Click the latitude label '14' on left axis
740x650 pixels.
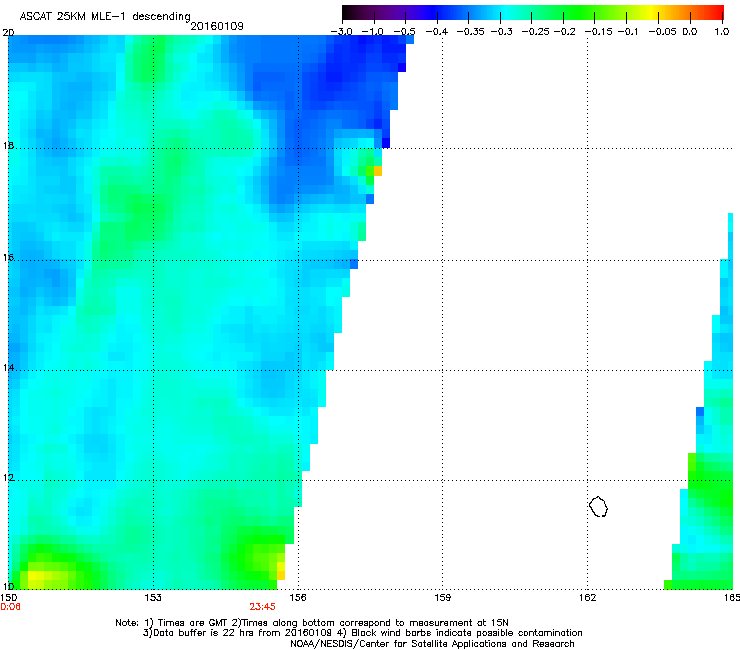[8, 367]
